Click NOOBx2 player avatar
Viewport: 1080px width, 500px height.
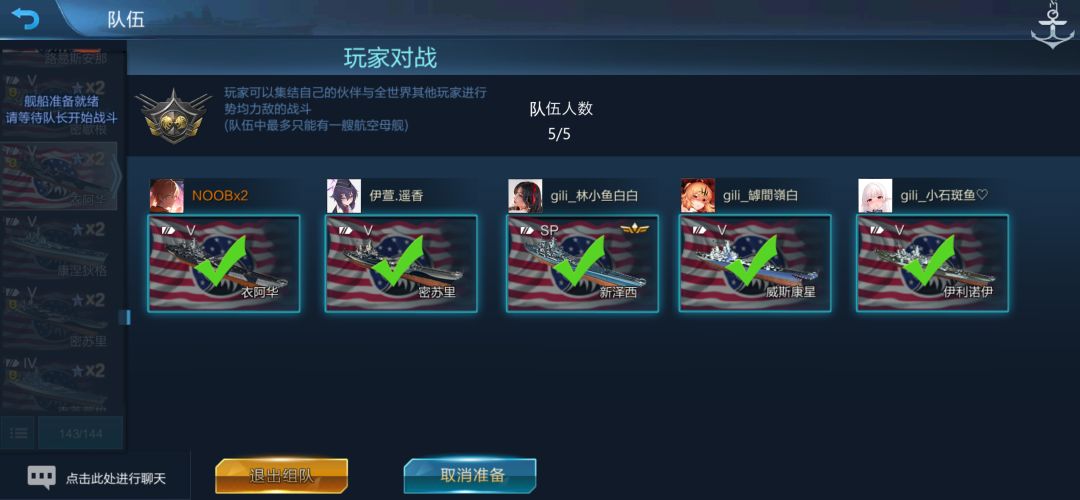(x=167, y=196)
